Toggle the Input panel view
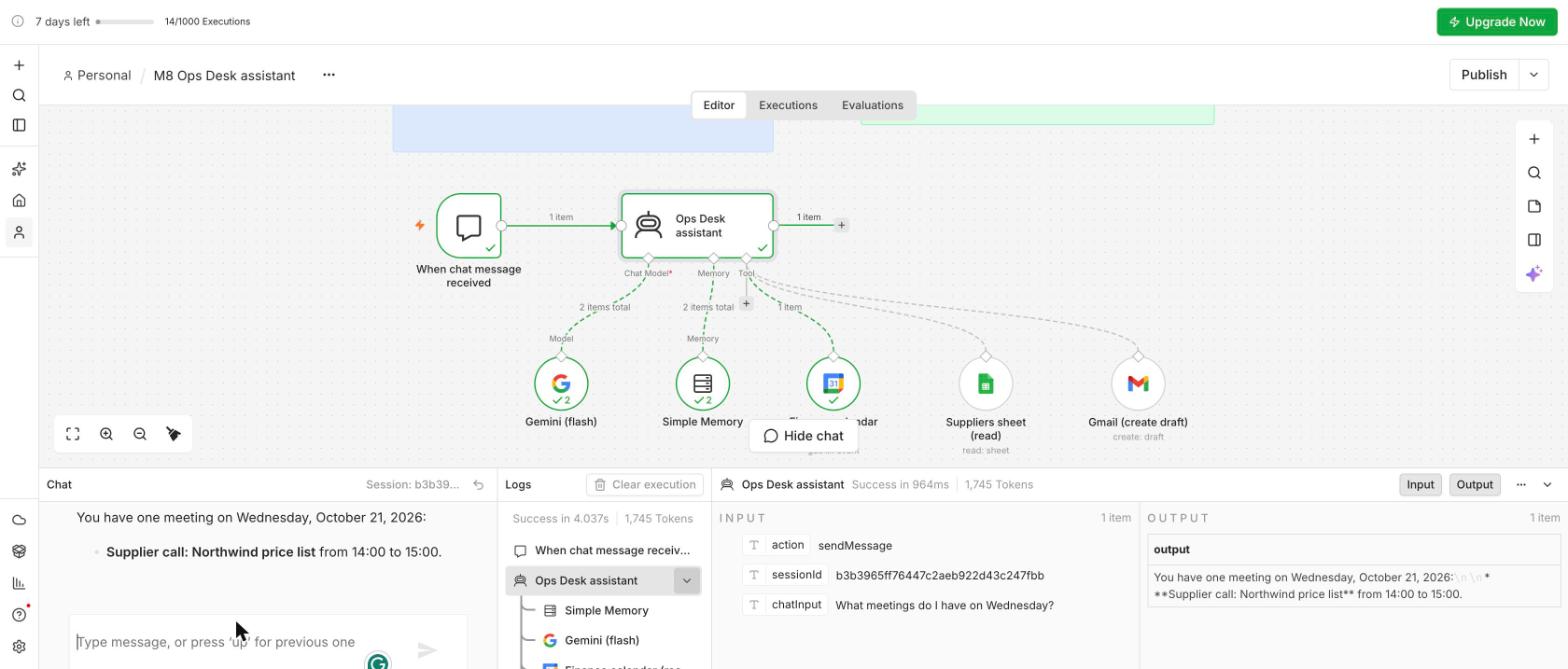Image resolution: width=1568 pixels, height=669 pixels. (x=1420, y=485)
